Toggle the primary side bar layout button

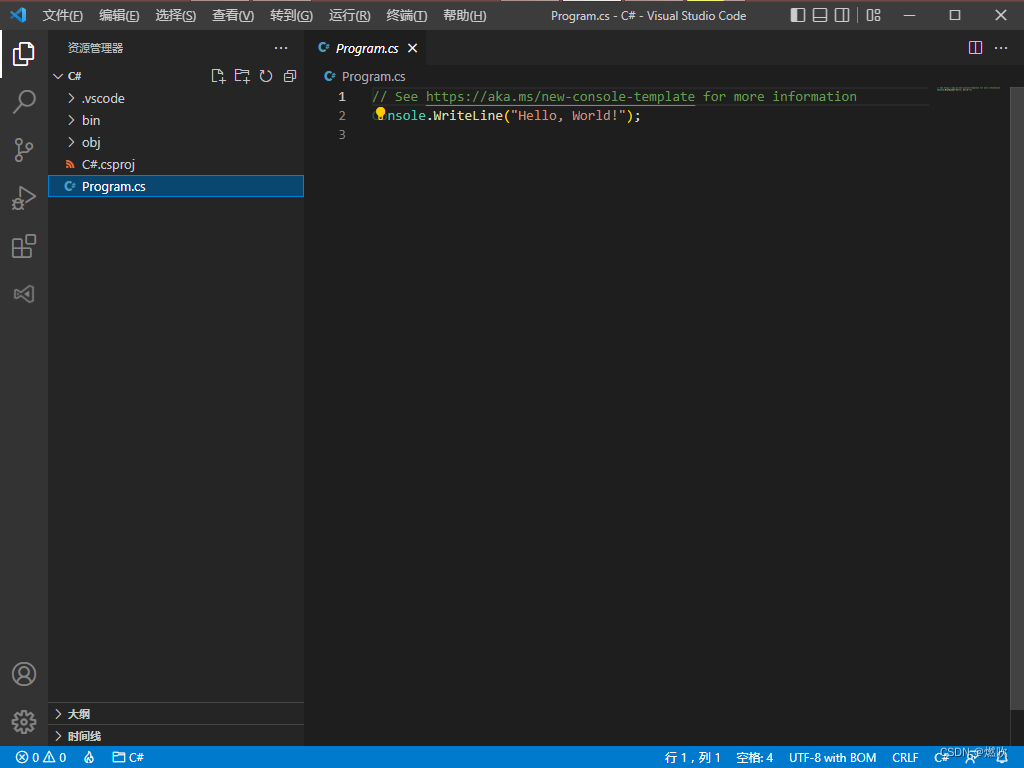tap(797, 15)
